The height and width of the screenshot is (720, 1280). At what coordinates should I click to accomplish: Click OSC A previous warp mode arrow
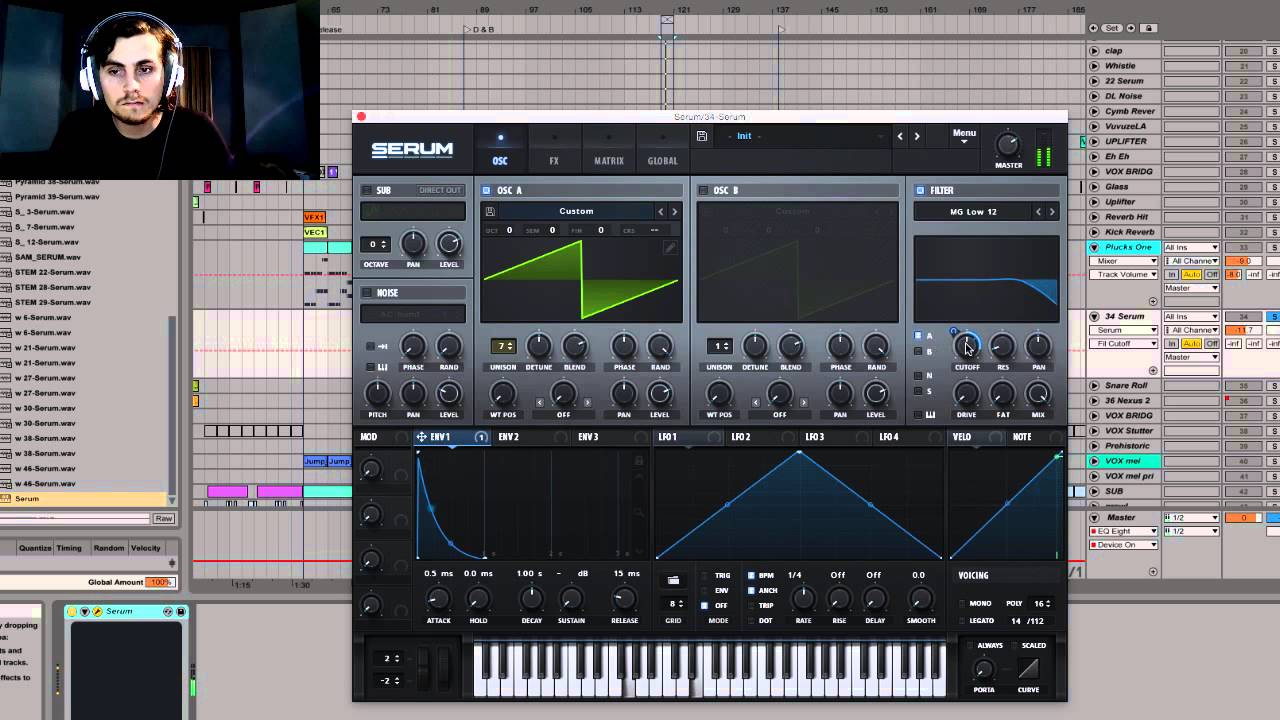point(541,402)
